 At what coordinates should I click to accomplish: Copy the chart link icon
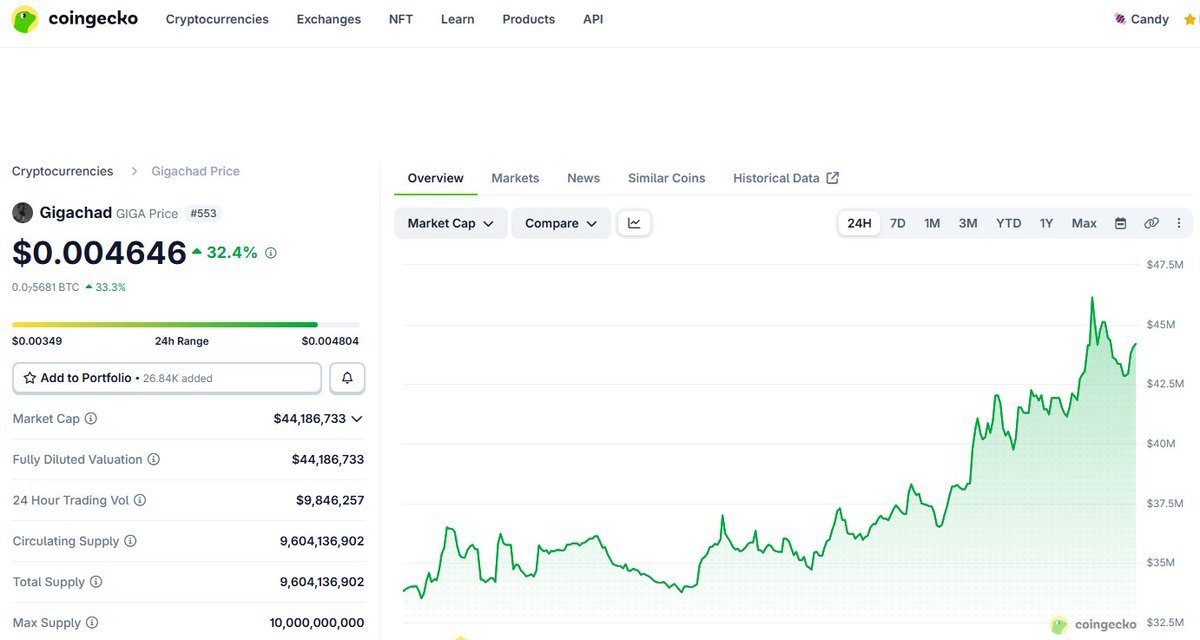pos(1151,223)
